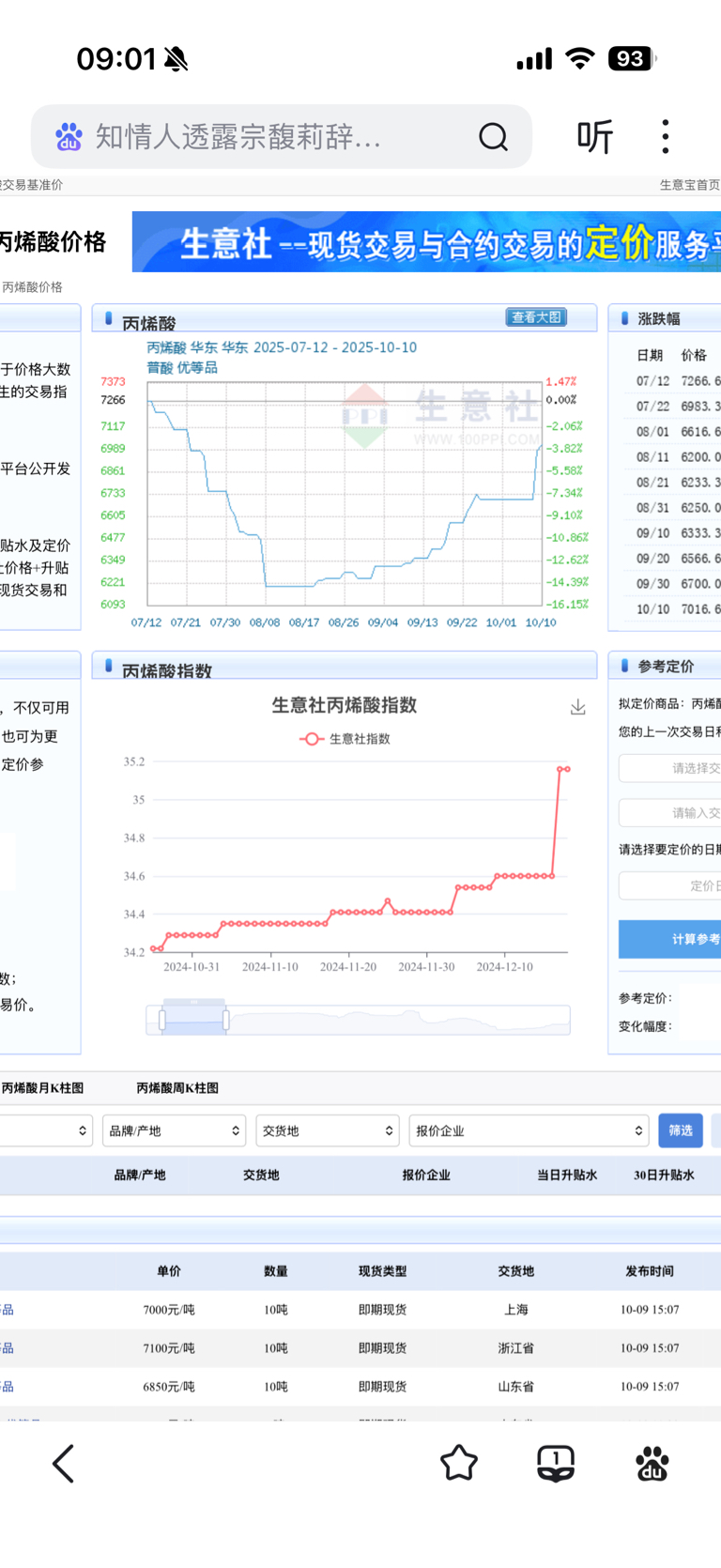The height and width of the screenshot is (1568, 721).
Task: Click the 现货类型 column header
Action: pos(382,1271)
